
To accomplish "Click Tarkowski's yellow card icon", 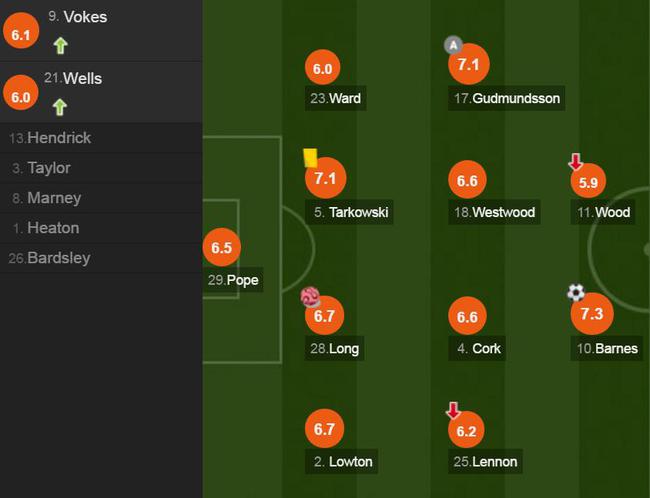I will pyautogui.click(x=310, y=158).
